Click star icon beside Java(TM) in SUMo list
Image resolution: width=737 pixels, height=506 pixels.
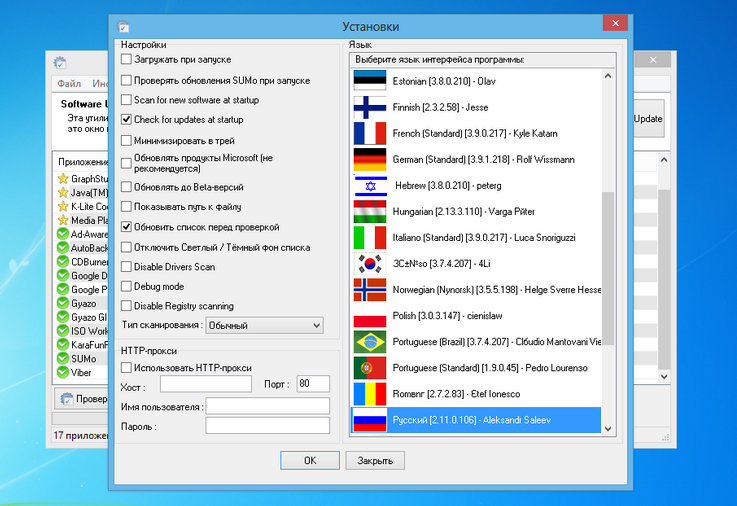[63, 192]
